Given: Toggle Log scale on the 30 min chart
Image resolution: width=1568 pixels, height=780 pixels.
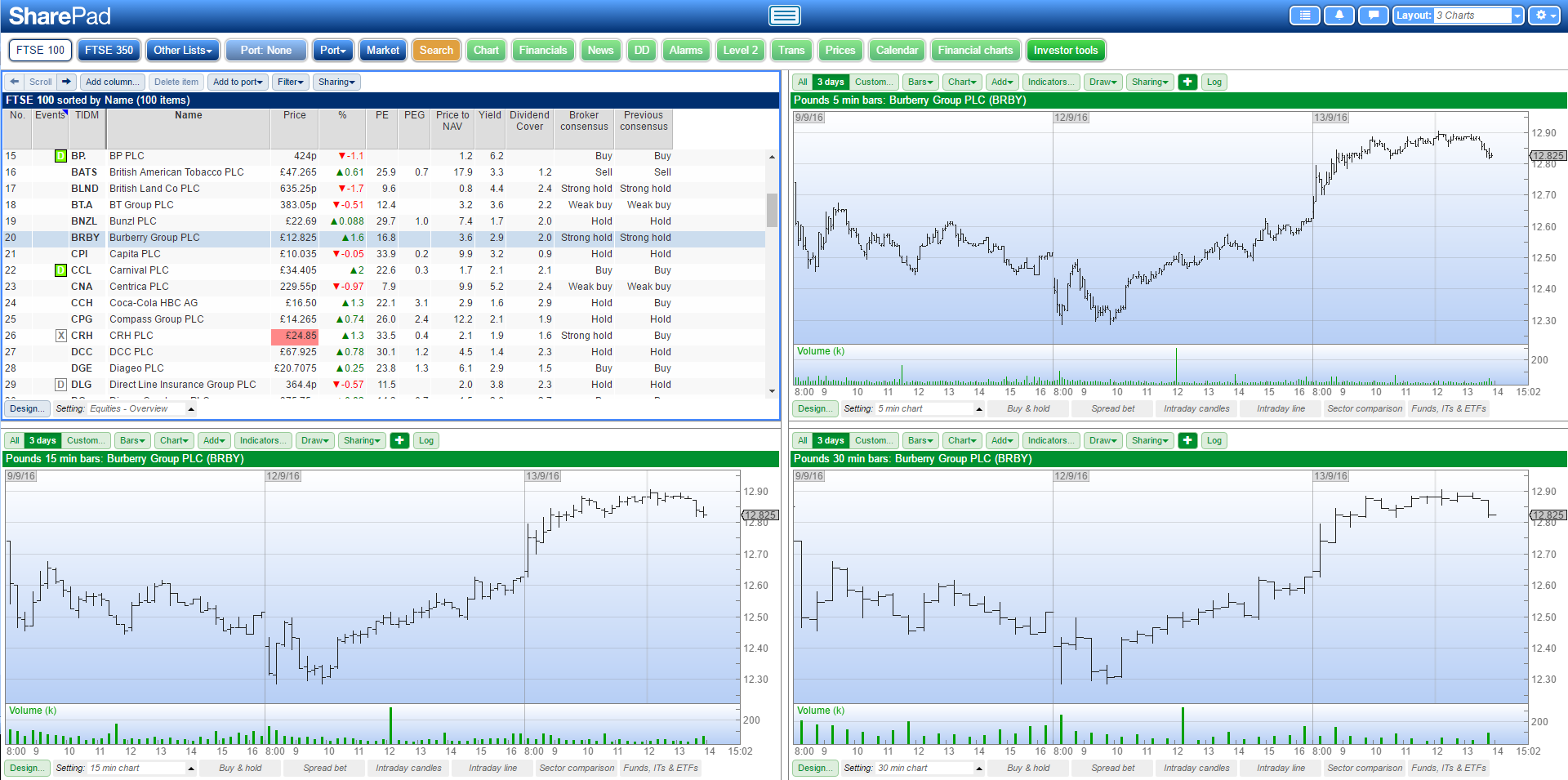Looking at the screenshot, I should (1214, 440).
